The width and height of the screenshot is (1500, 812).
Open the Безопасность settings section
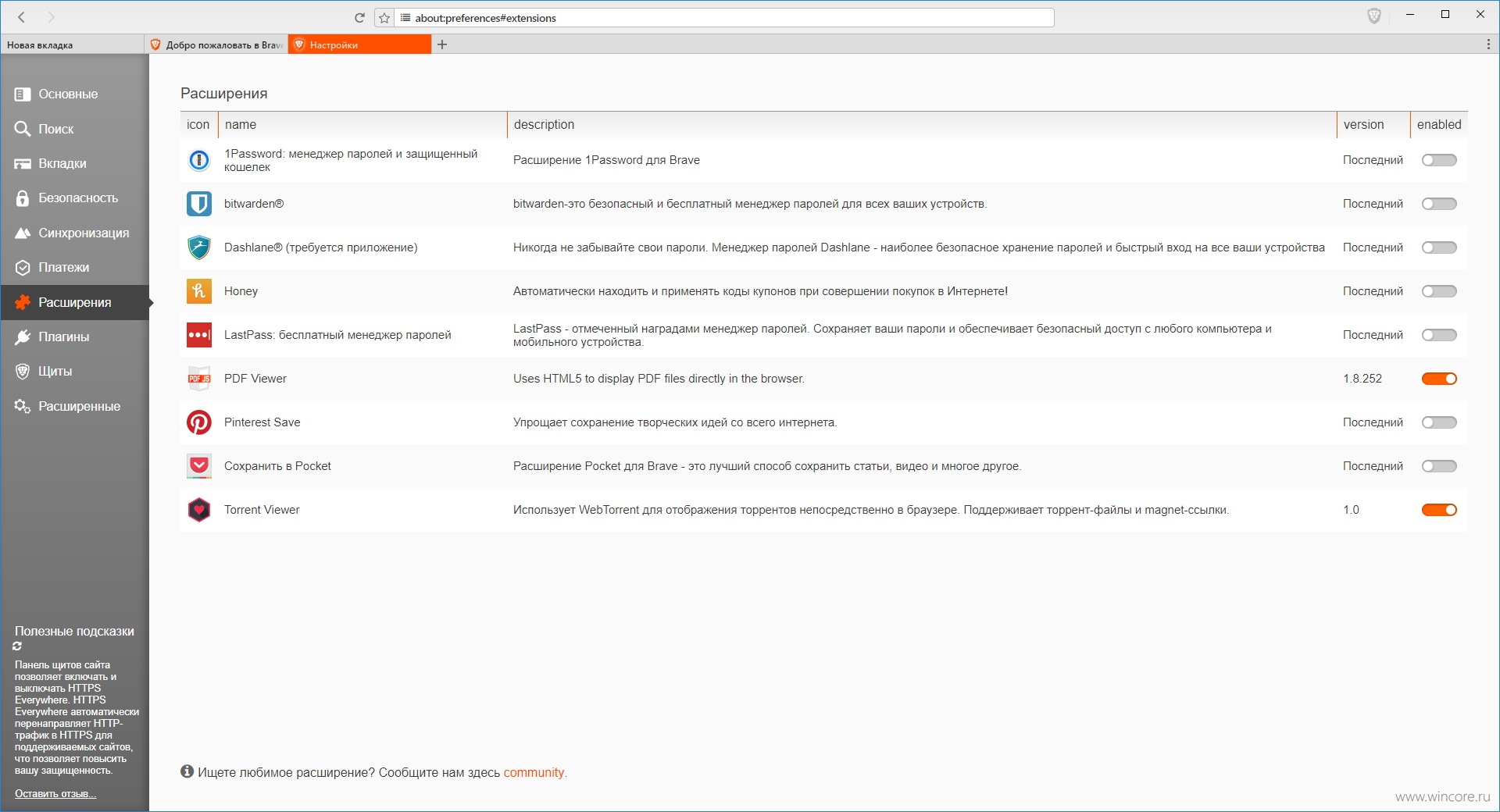[75, 198]
